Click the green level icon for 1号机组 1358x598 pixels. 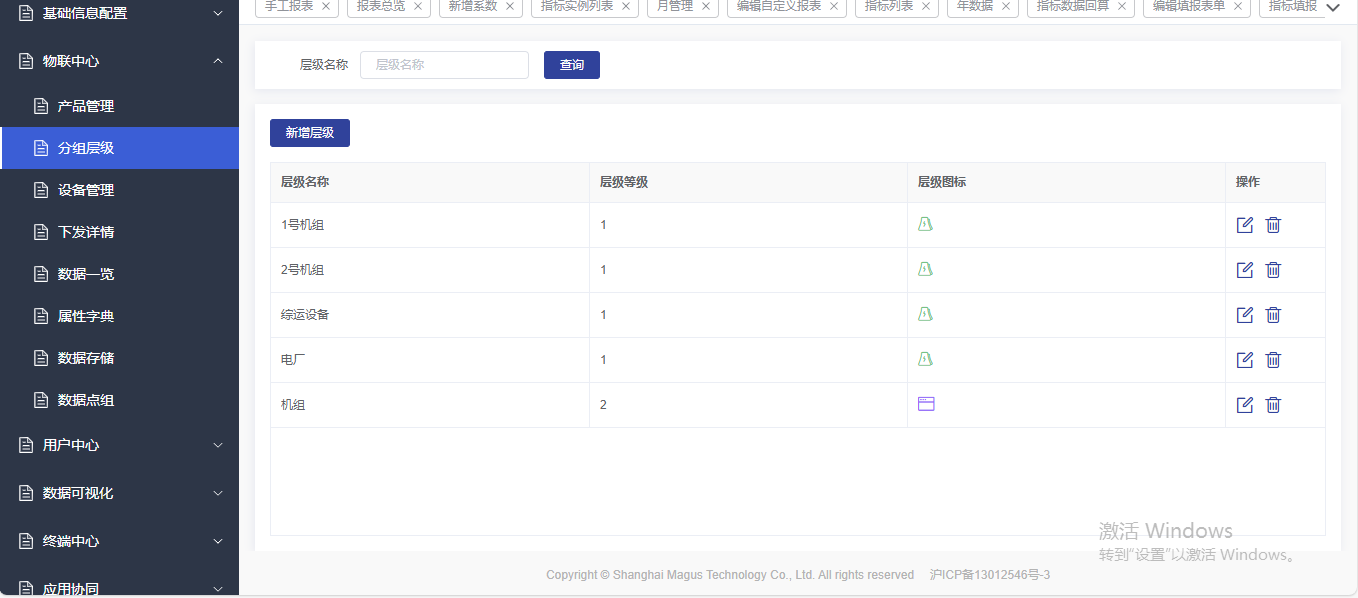tap(926, 224)
